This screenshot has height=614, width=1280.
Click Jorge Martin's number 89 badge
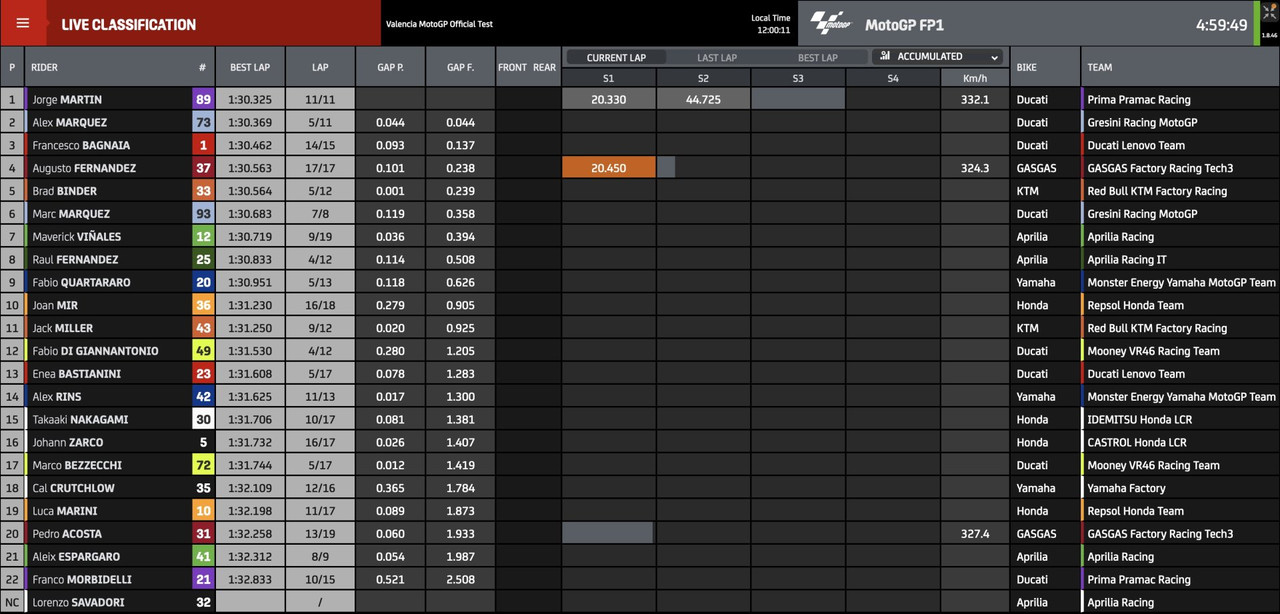click(203, 99)
